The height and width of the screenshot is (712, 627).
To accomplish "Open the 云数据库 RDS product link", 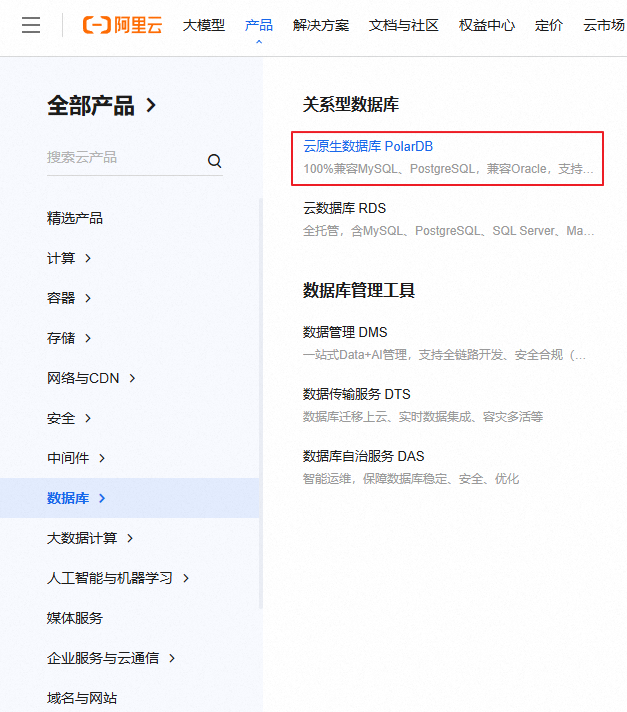I will coord(345,208).
